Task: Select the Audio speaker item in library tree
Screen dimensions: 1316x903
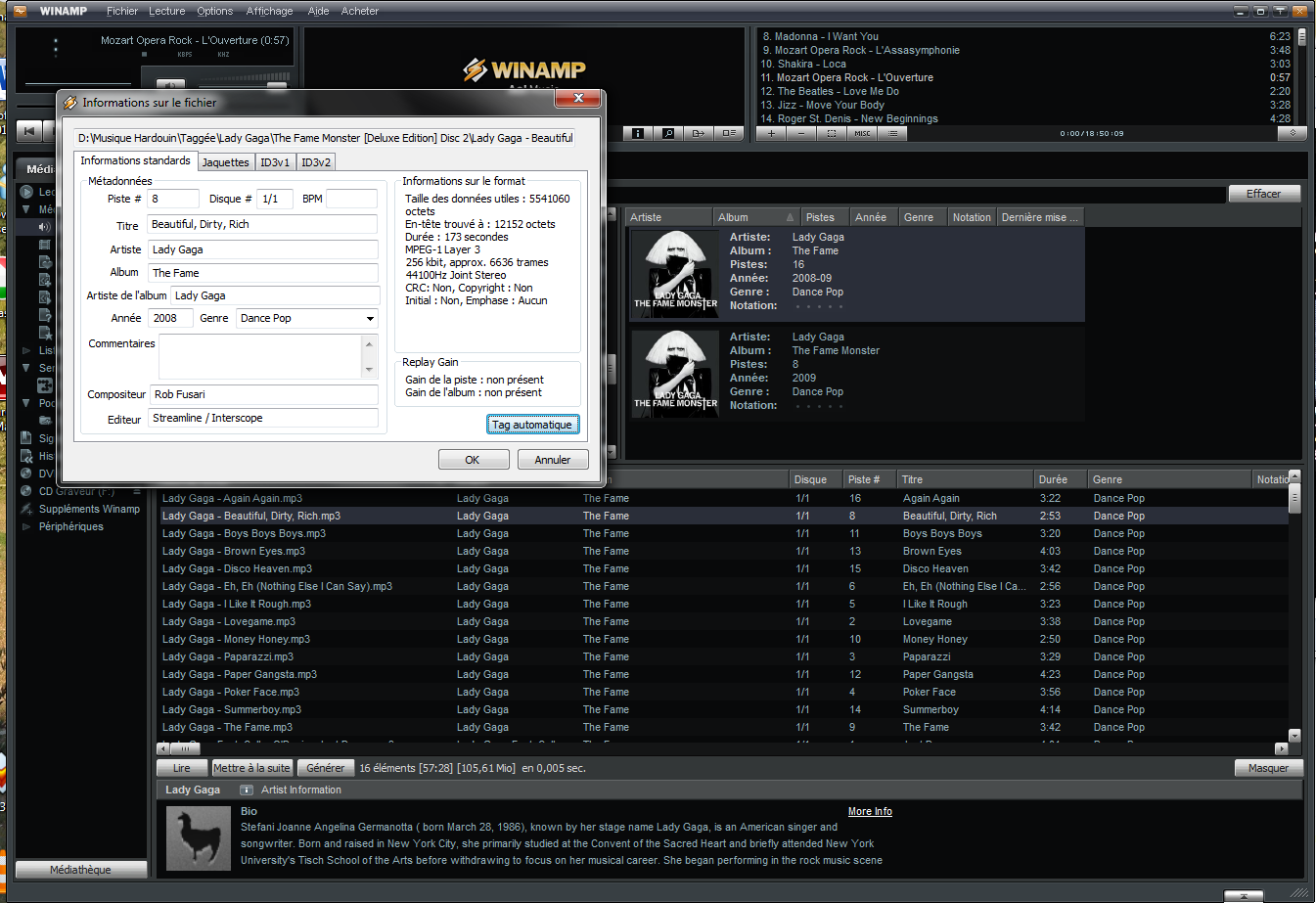Action: point(44,227)
